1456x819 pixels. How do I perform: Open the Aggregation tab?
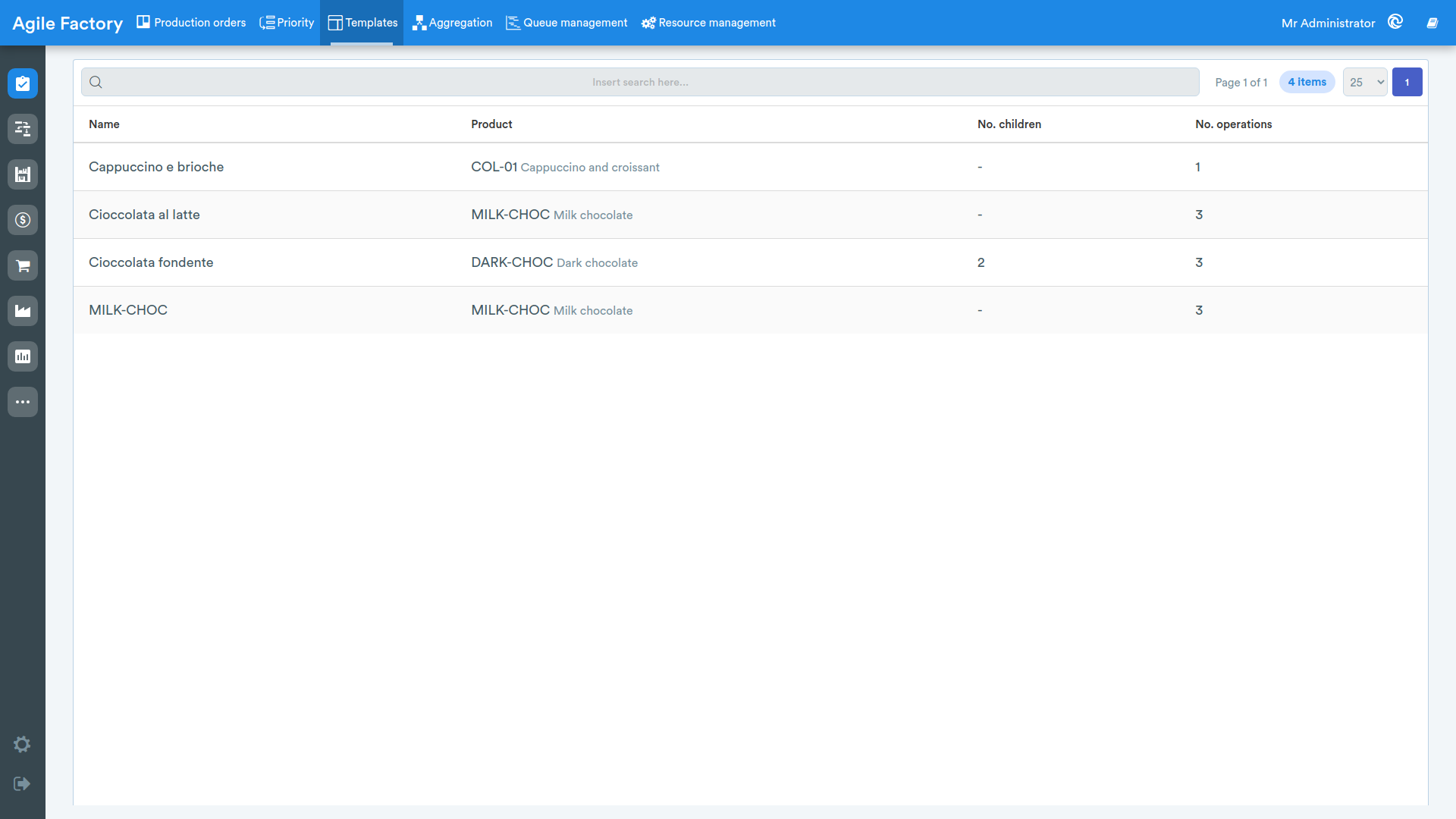(452, 23)
